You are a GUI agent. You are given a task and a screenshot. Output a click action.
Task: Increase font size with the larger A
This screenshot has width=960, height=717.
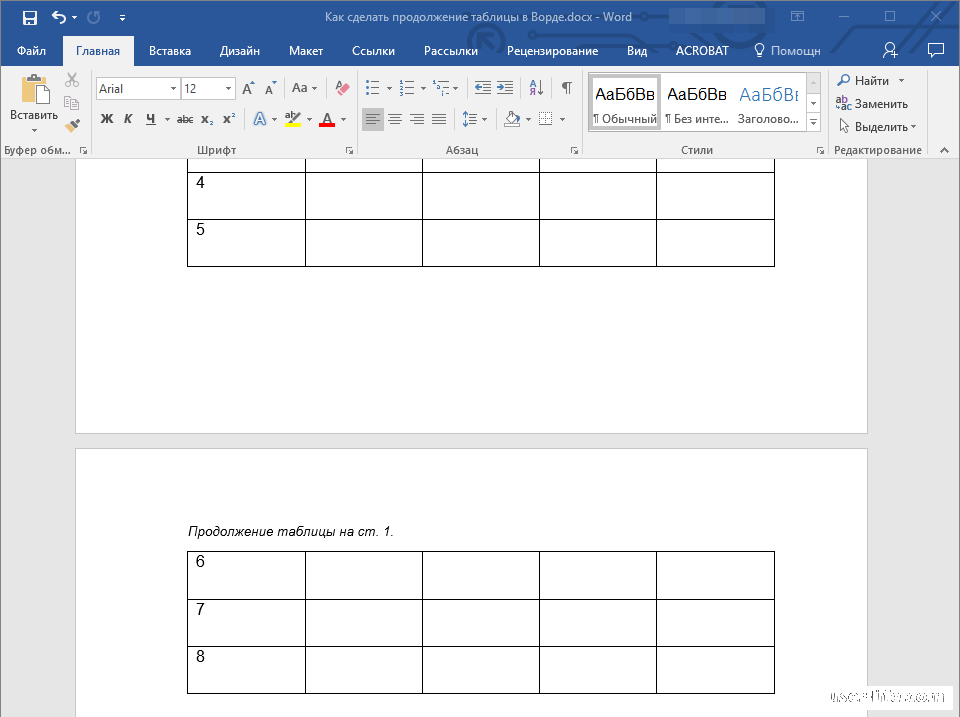(x=248, y=89)
